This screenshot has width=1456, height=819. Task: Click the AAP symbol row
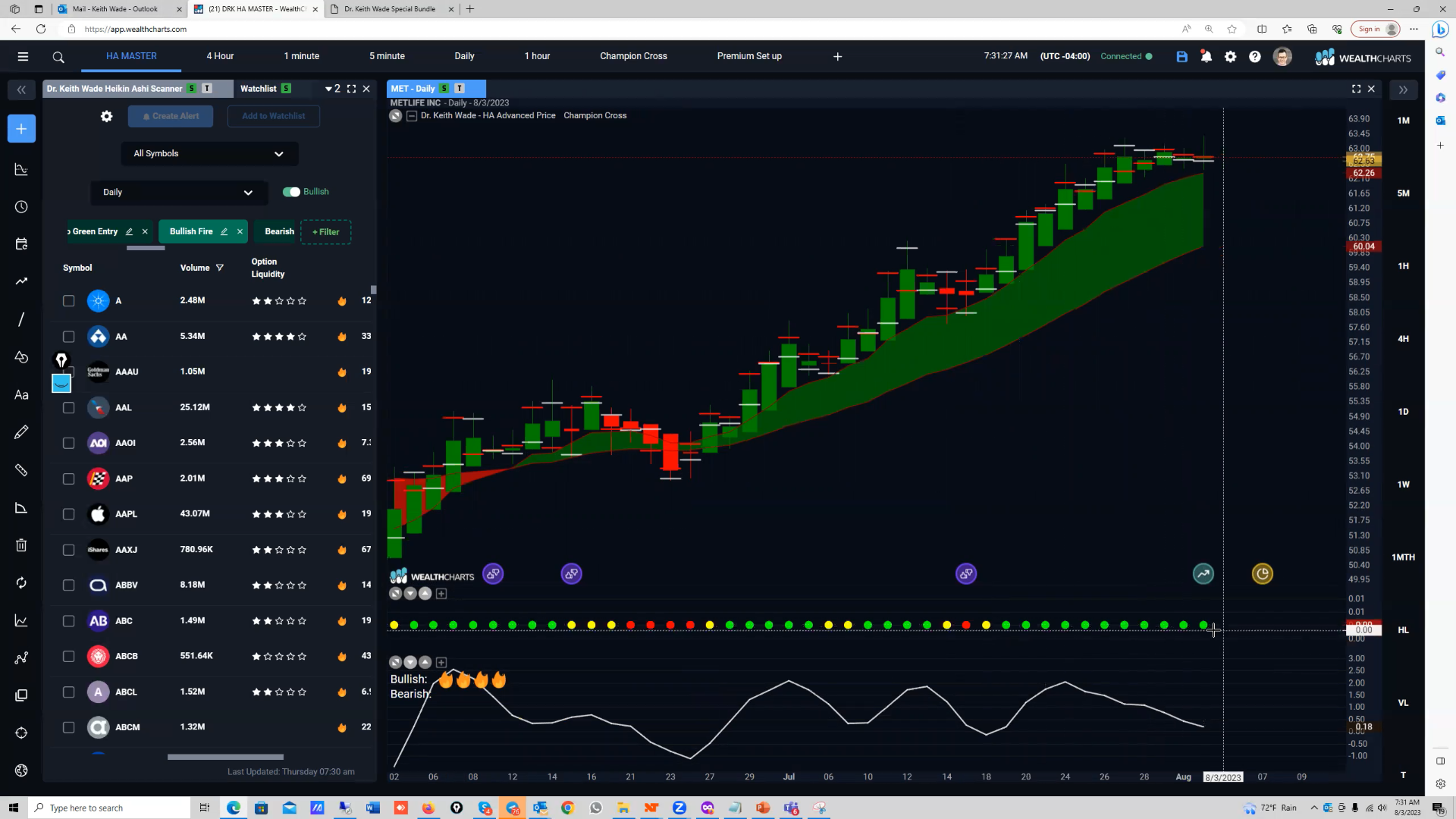coord(210,479)
